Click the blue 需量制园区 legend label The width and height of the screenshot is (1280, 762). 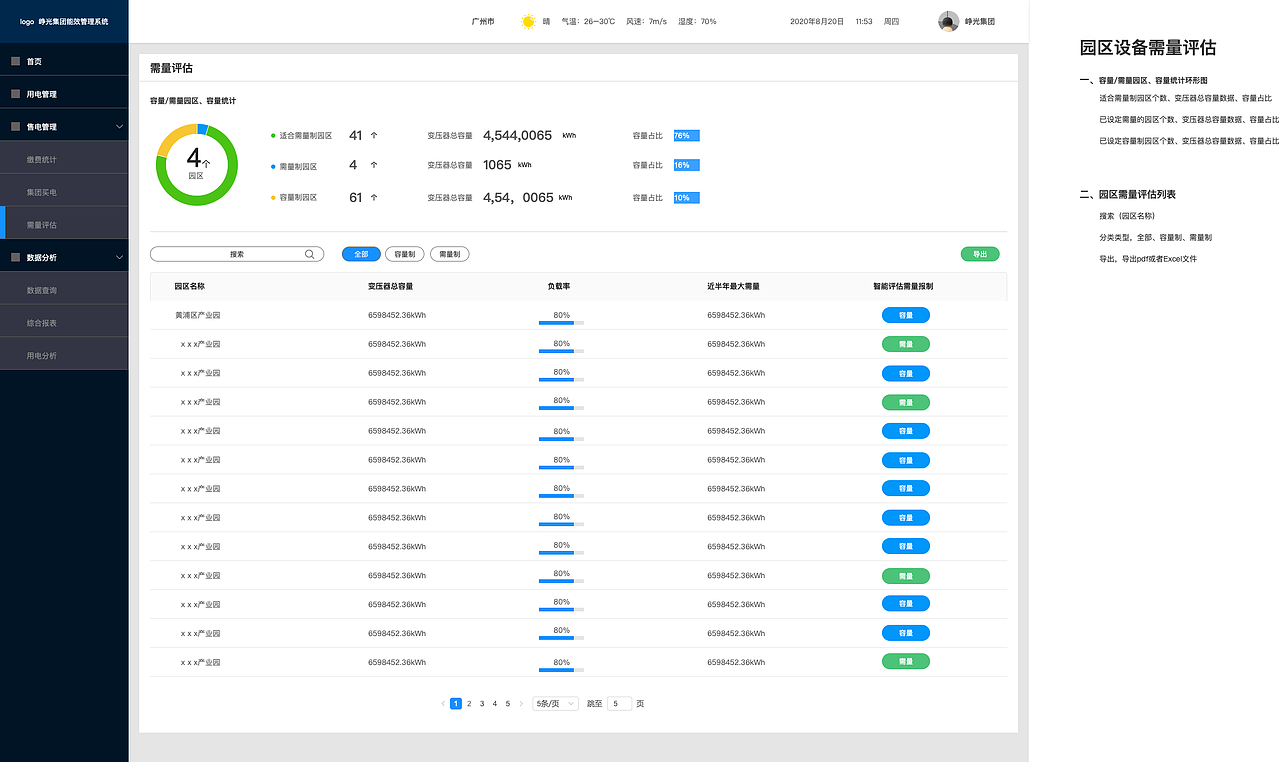(x=298, y=165)
